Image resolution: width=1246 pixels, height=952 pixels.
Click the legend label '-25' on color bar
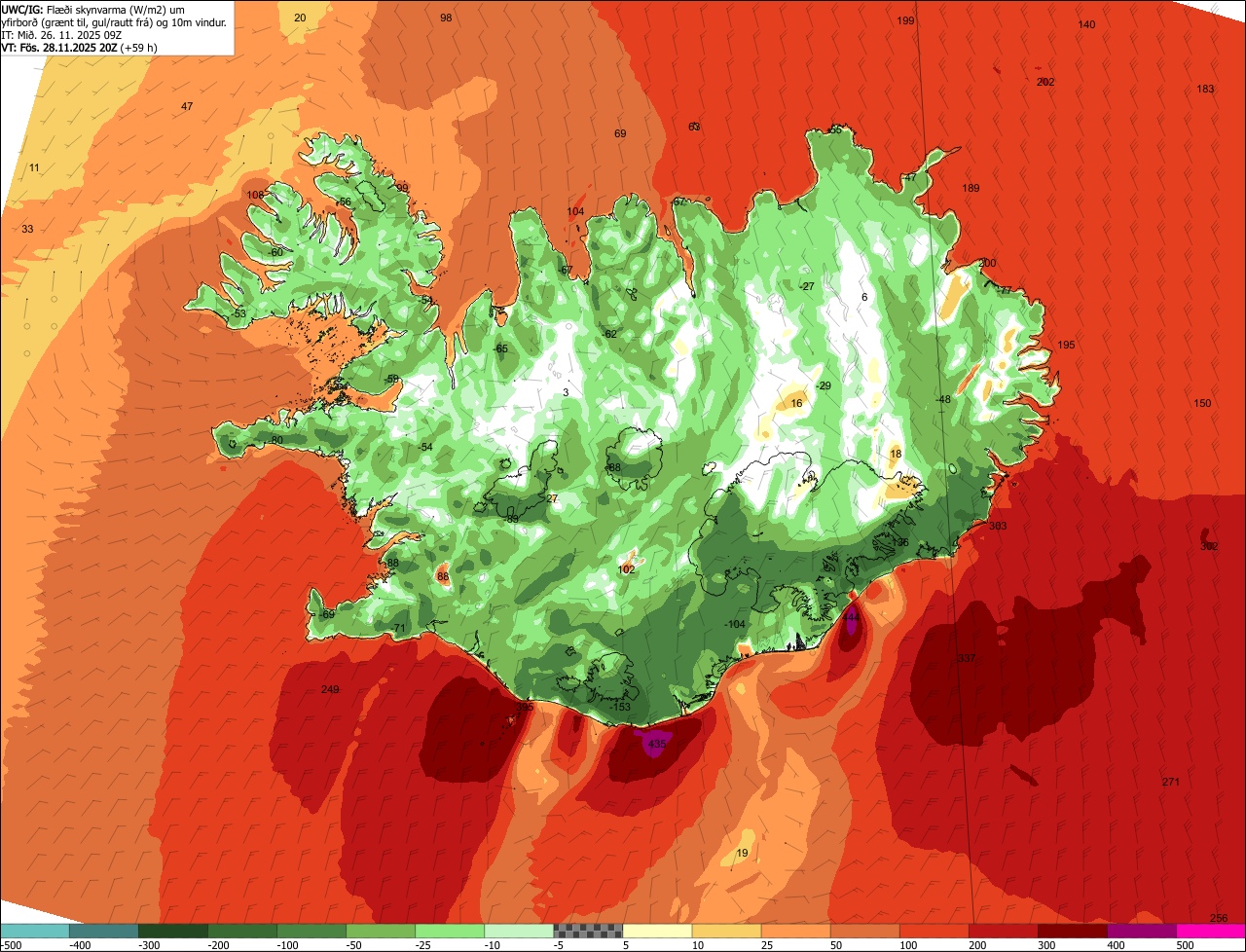click(423, 945)
